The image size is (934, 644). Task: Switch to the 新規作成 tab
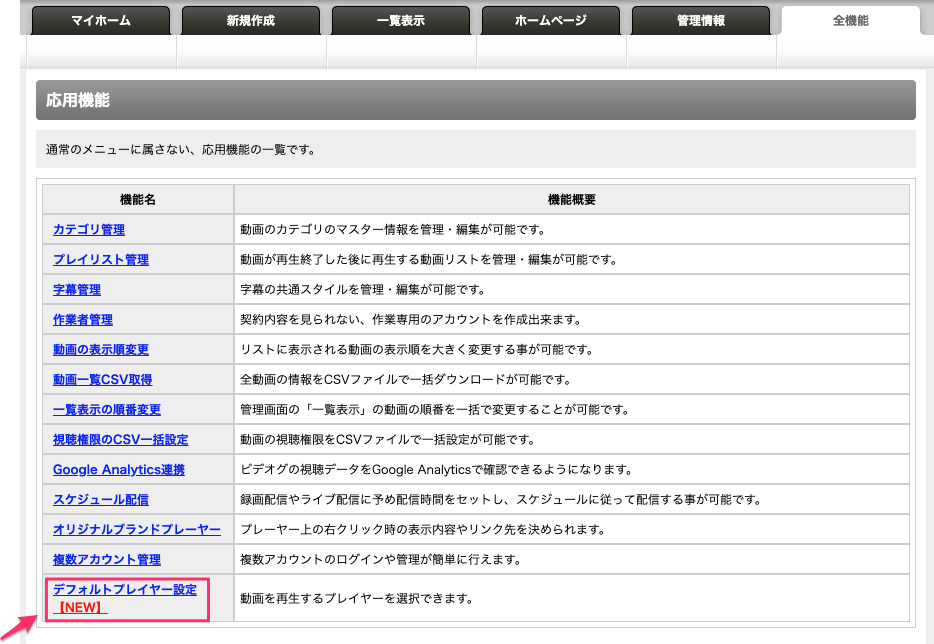click(251, 20)
